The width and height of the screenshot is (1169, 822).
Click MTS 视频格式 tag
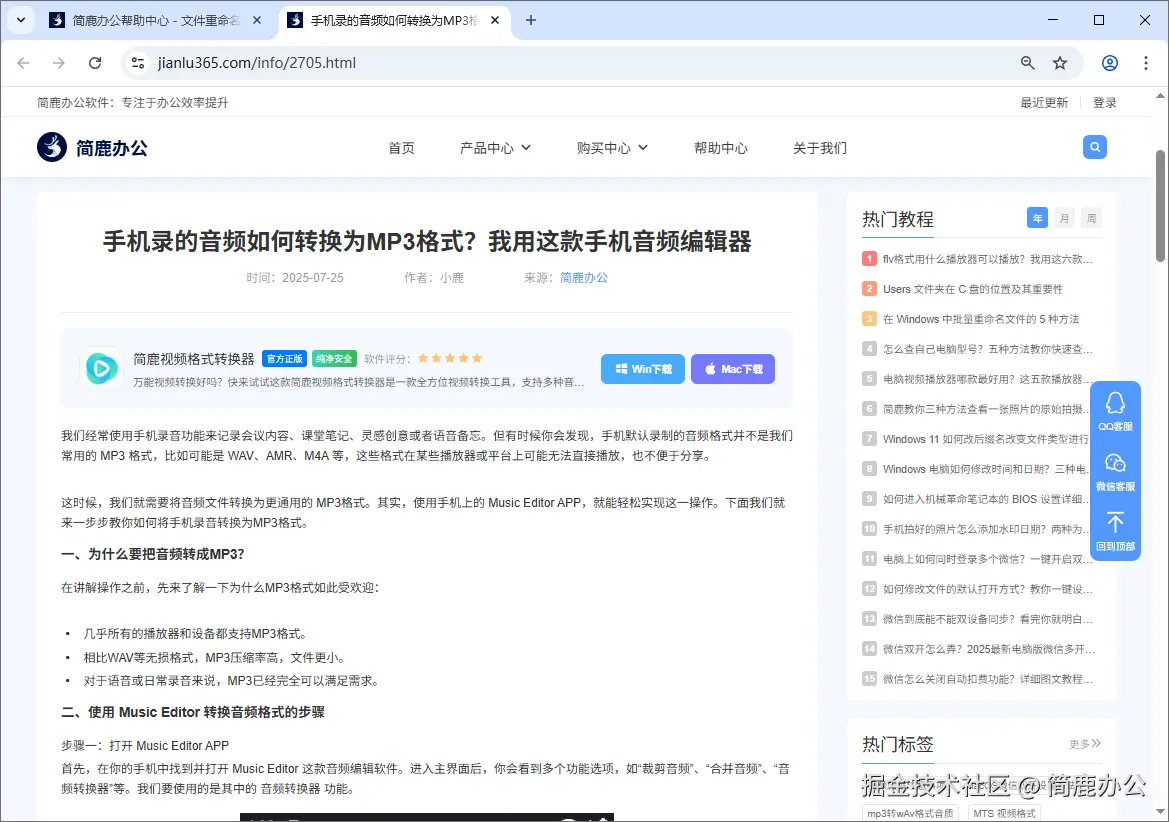1004,813
